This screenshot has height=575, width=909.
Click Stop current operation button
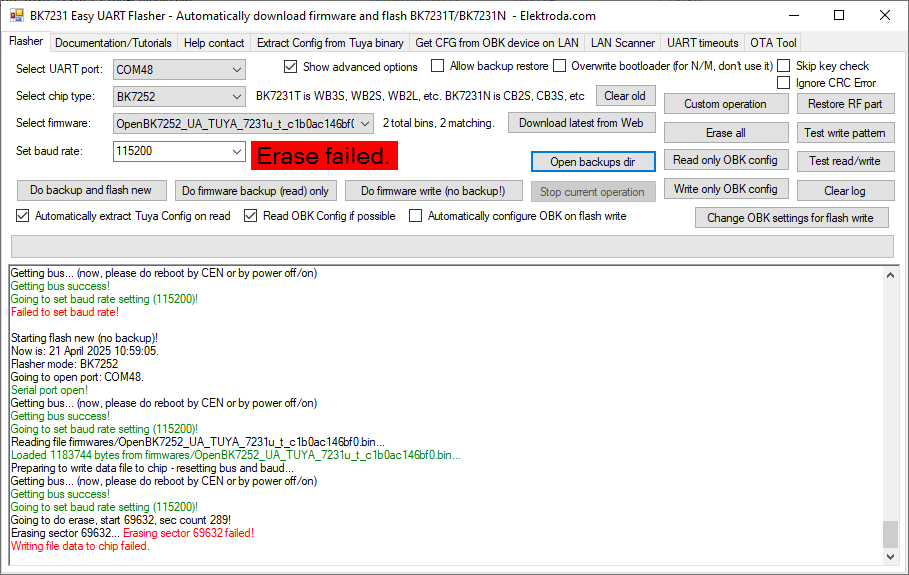592,191
